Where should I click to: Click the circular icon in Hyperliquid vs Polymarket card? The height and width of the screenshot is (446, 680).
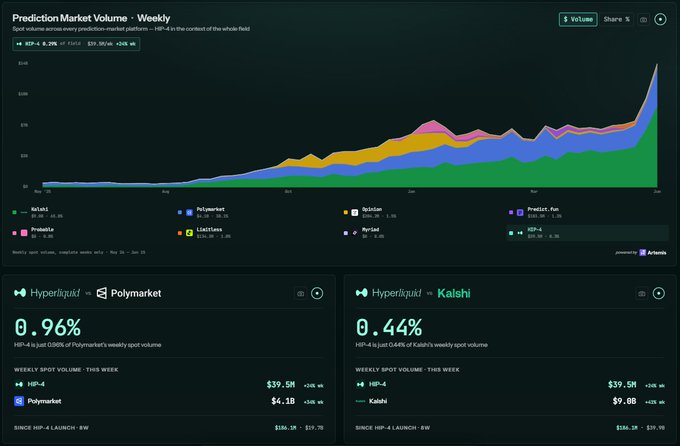click(317, 293)
